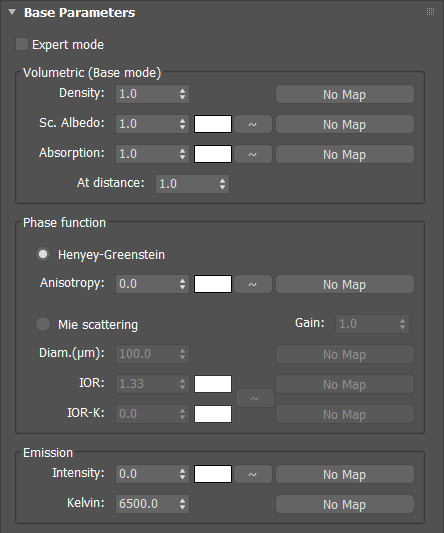This screenshot has width=444, height=533.
Task: Open the Absorption color swatch
Action: pyautogui.click(x=213, y=154)
